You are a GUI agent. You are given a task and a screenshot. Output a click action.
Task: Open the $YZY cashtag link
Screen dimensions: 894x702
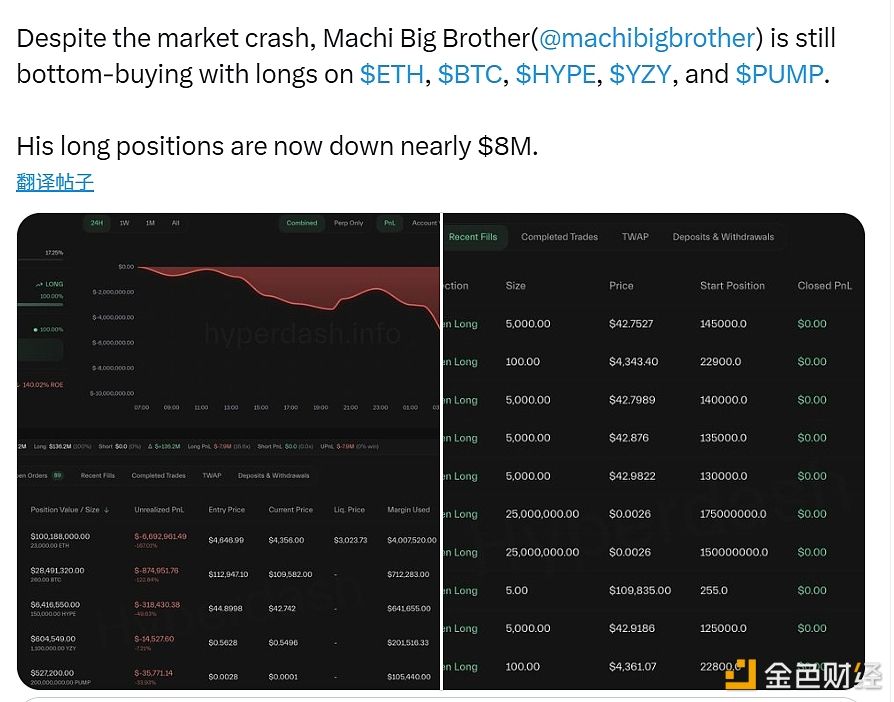click(x=640, y=75)
